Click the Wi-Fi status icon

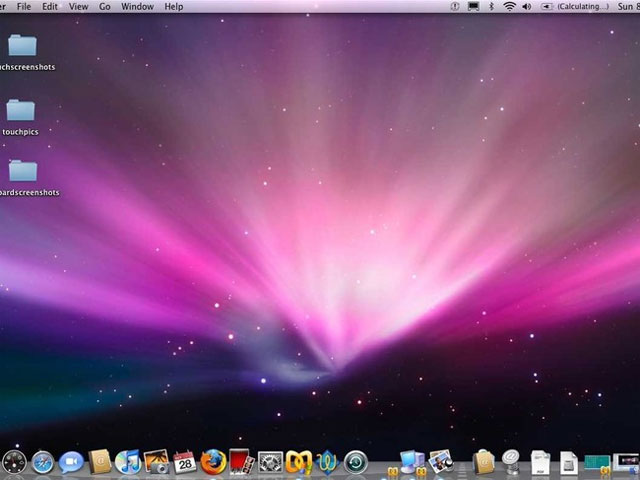coord(509,7)
